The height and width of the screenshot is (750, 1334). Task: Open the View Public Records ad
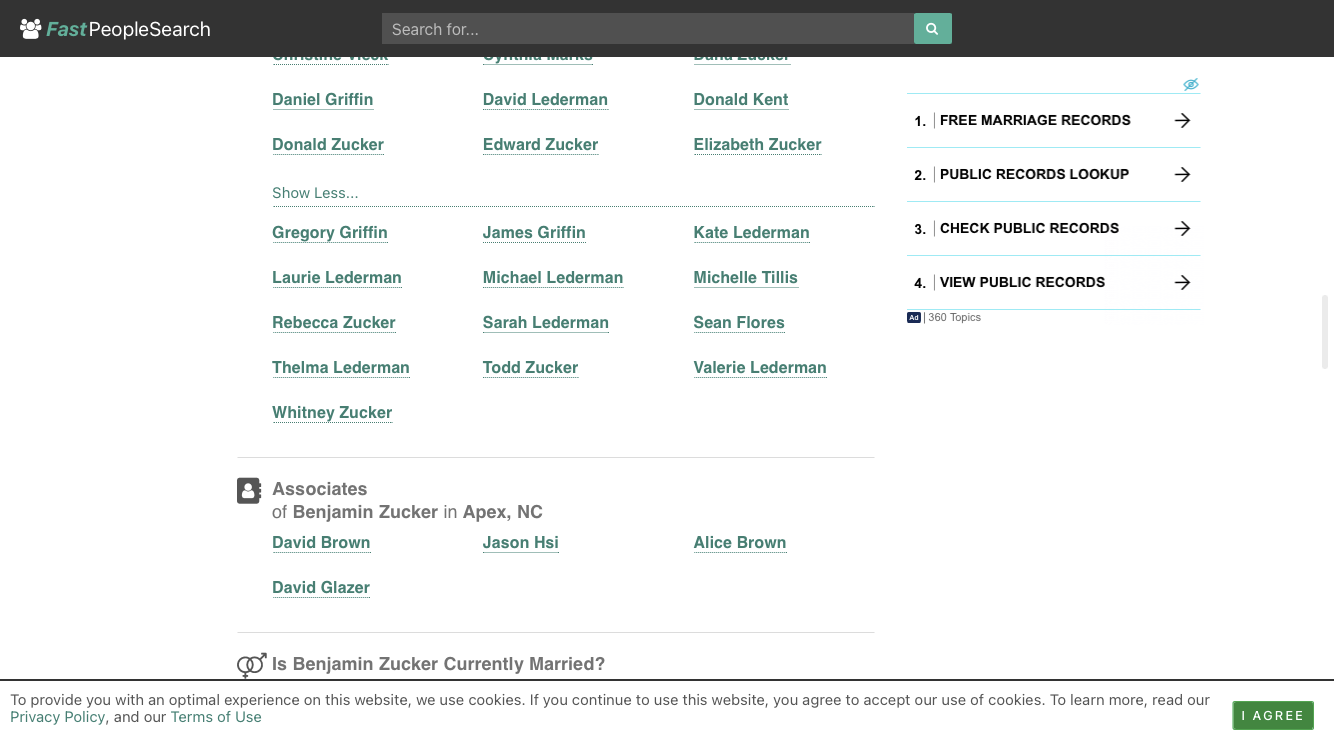[1053, 282]
